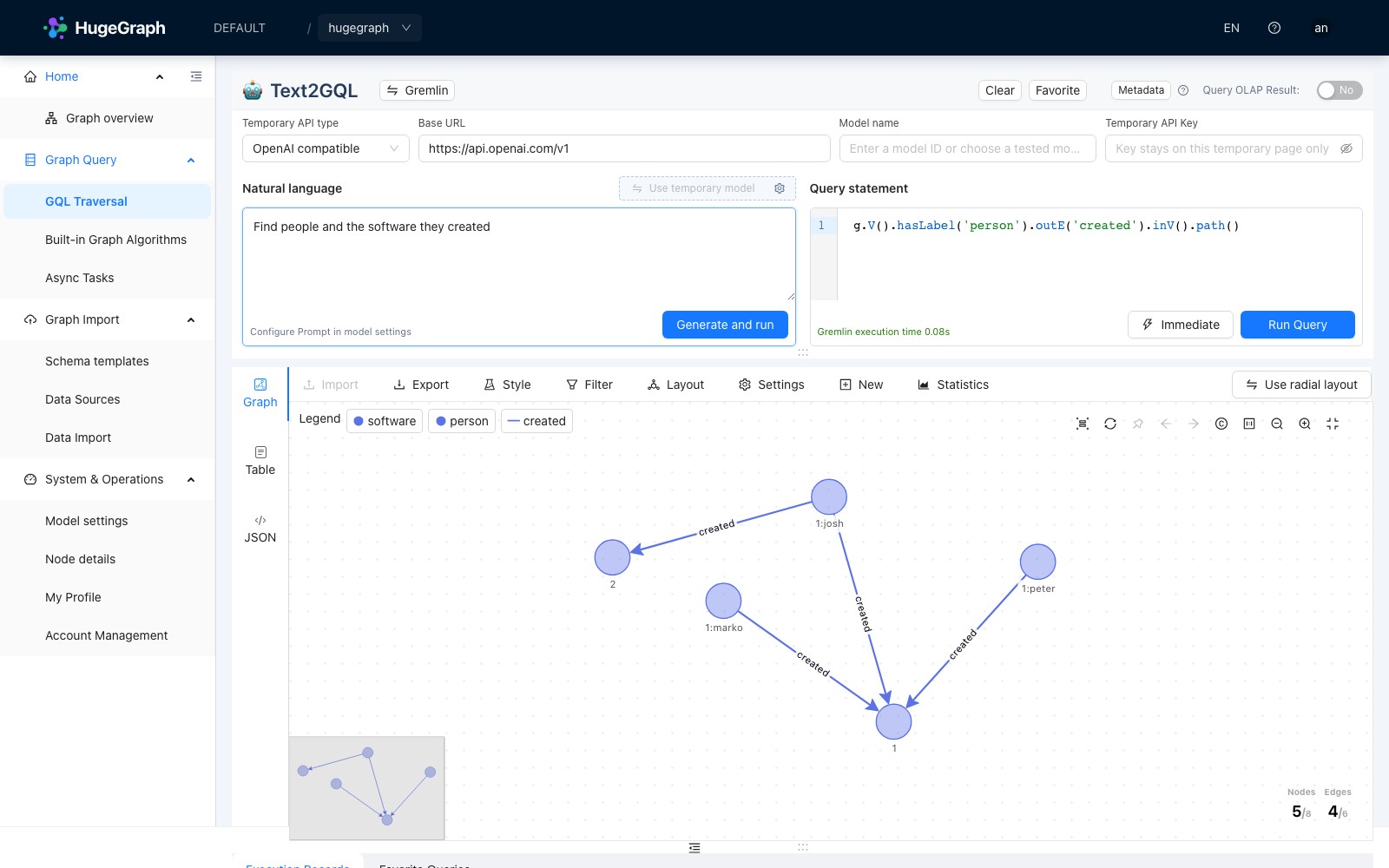Zoom out of the graph canvas
Screen dimensions: 1389x868
(x=1277, y=424)
